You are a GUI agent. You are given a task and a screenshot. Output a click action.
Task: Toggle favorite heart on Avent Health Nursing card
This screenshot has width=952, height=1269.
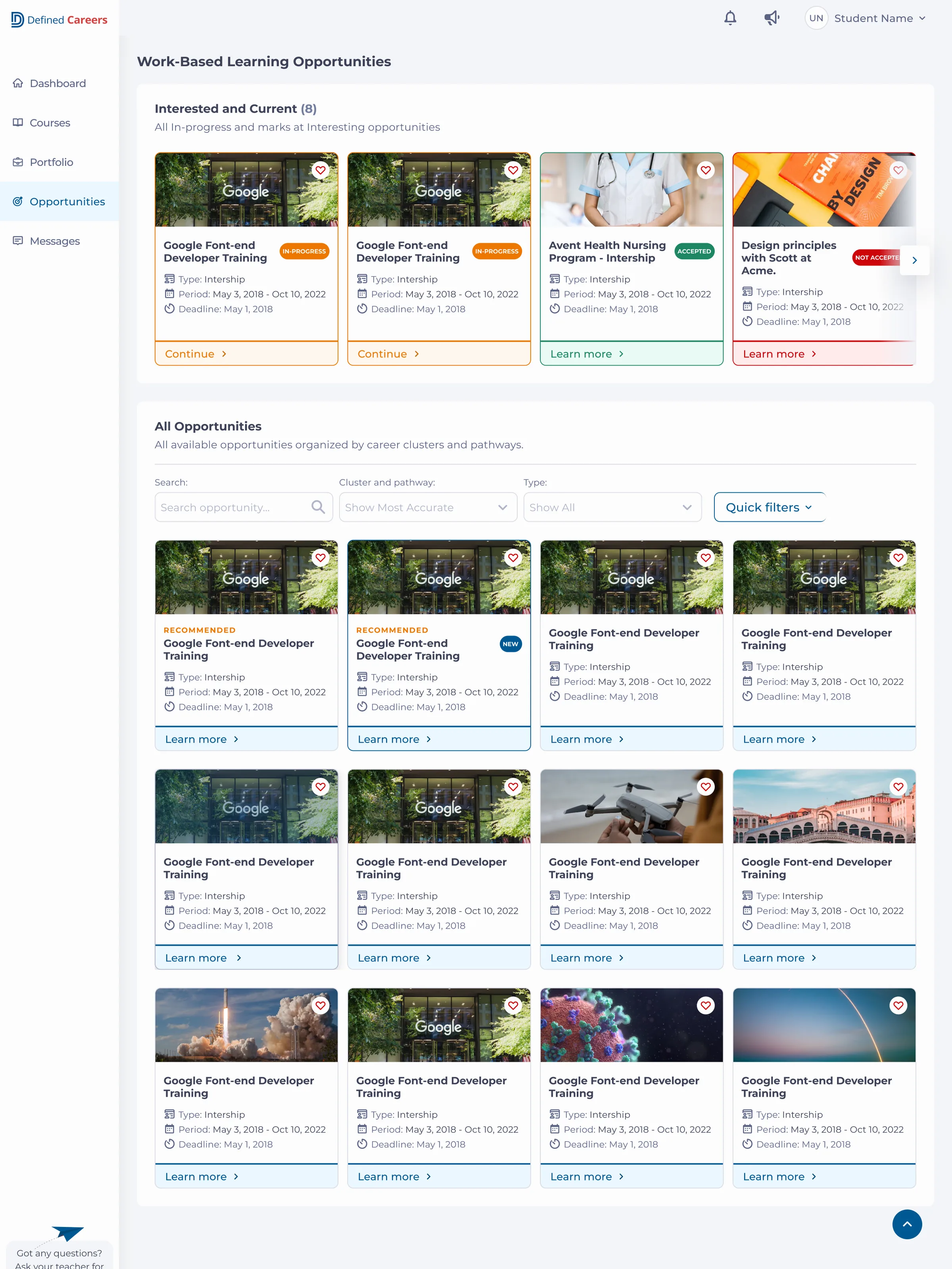point(705,170)
